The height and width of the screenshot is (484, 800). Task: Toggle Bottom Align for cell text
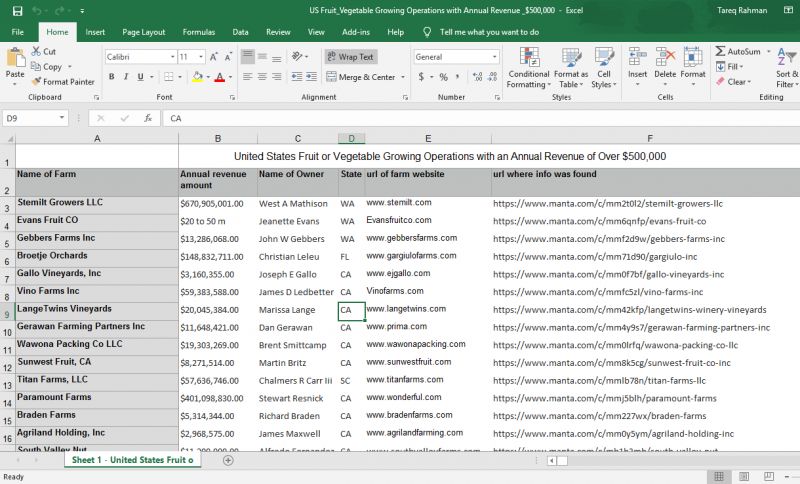click(277, 57)
